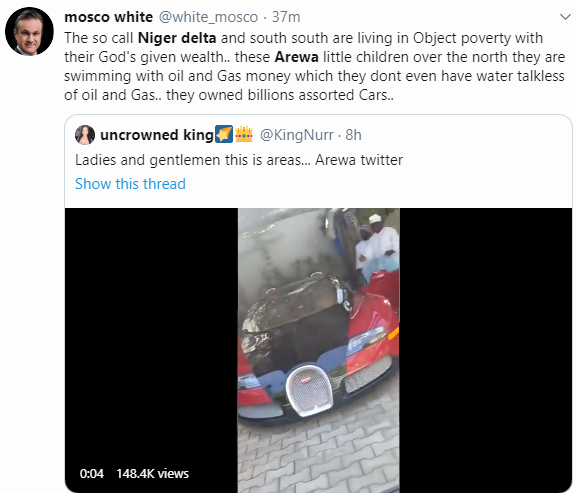
Task: Open the 37m tweet timestamp
Action: click(286, 17)
